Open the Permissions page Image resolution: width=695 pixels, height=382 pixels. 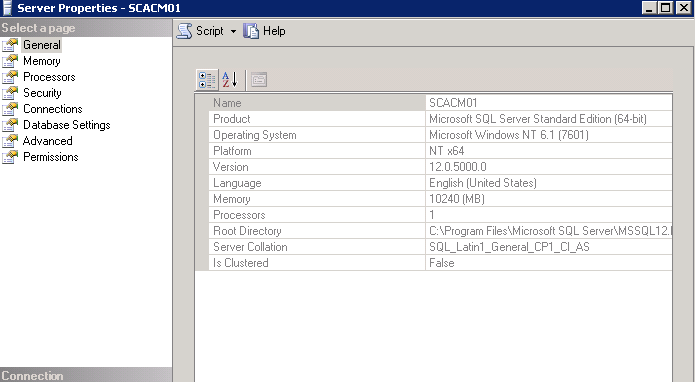click(x=51, y=157)
